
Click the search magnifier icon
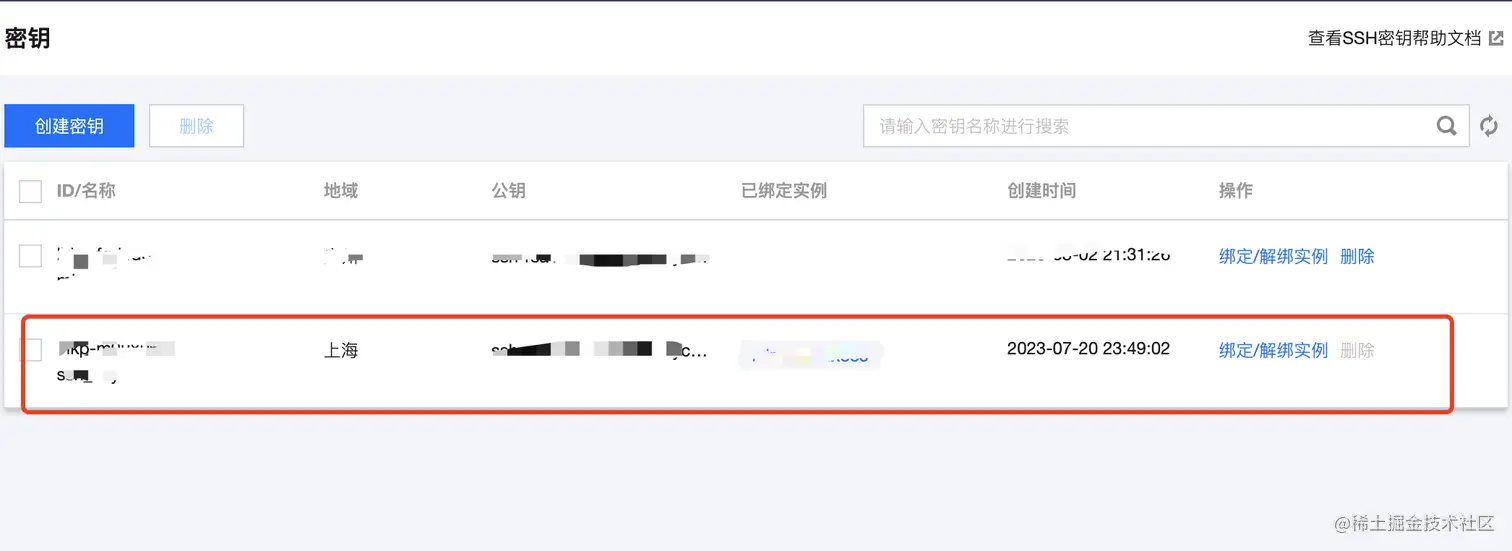point(1446,126)
